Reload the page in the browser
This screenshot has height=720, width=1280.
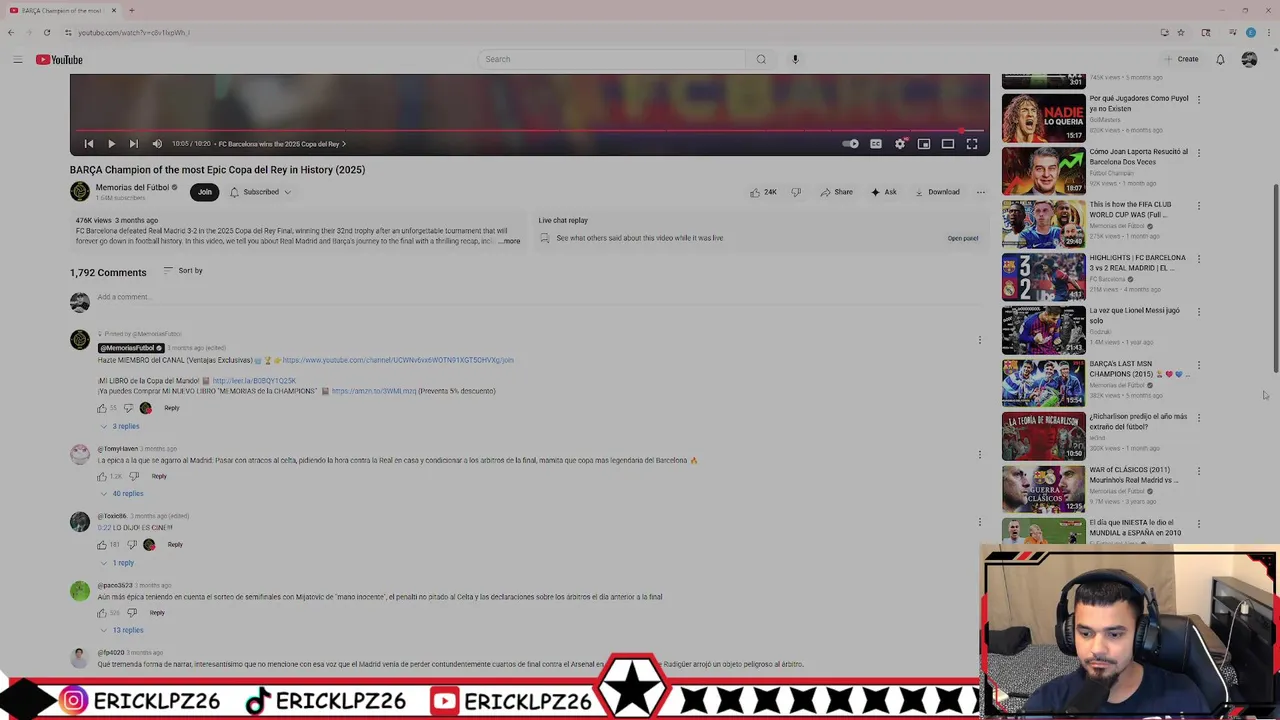click(46, 33)
